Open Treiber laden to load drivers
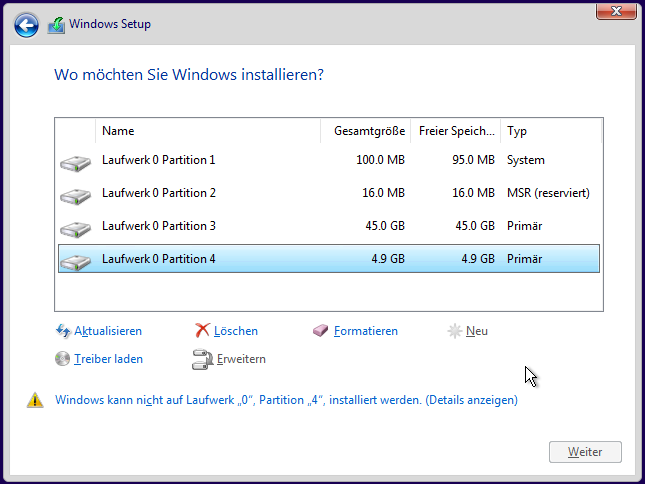Screen dimensions: 645x484 [108, 359]
